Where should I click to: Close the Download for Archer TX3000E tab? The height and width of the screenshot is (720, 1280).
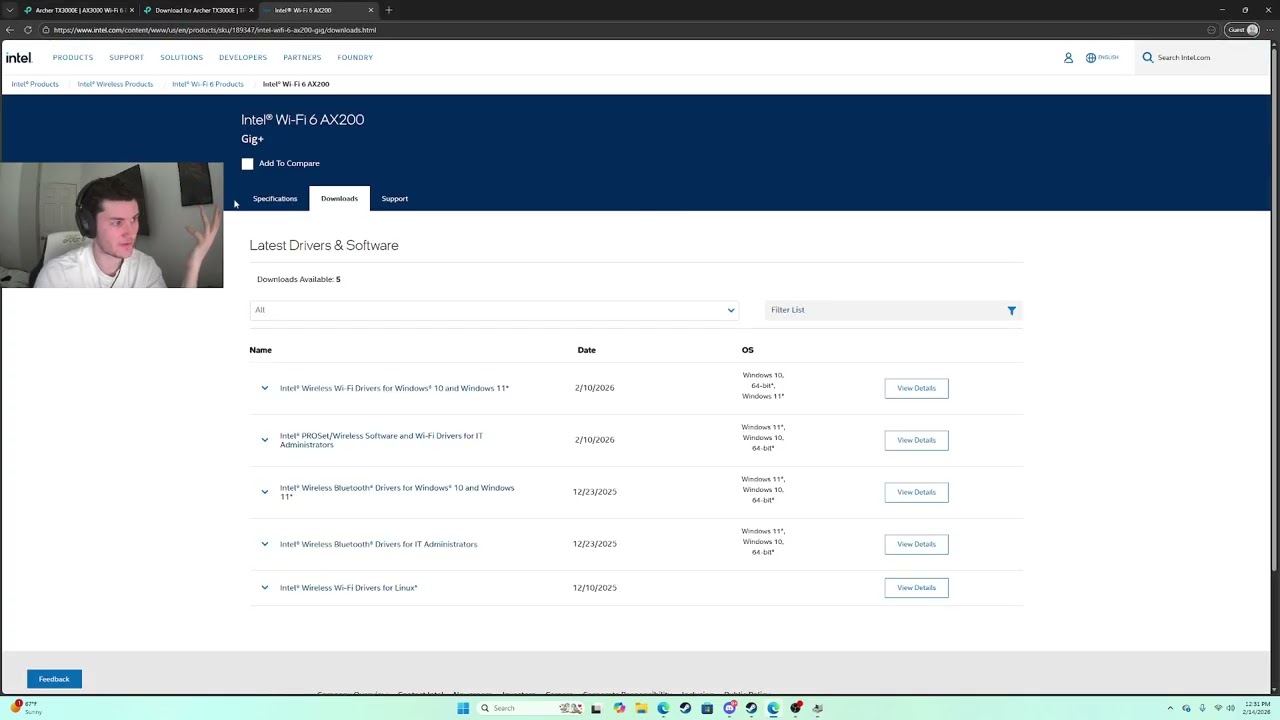point(252,10)
